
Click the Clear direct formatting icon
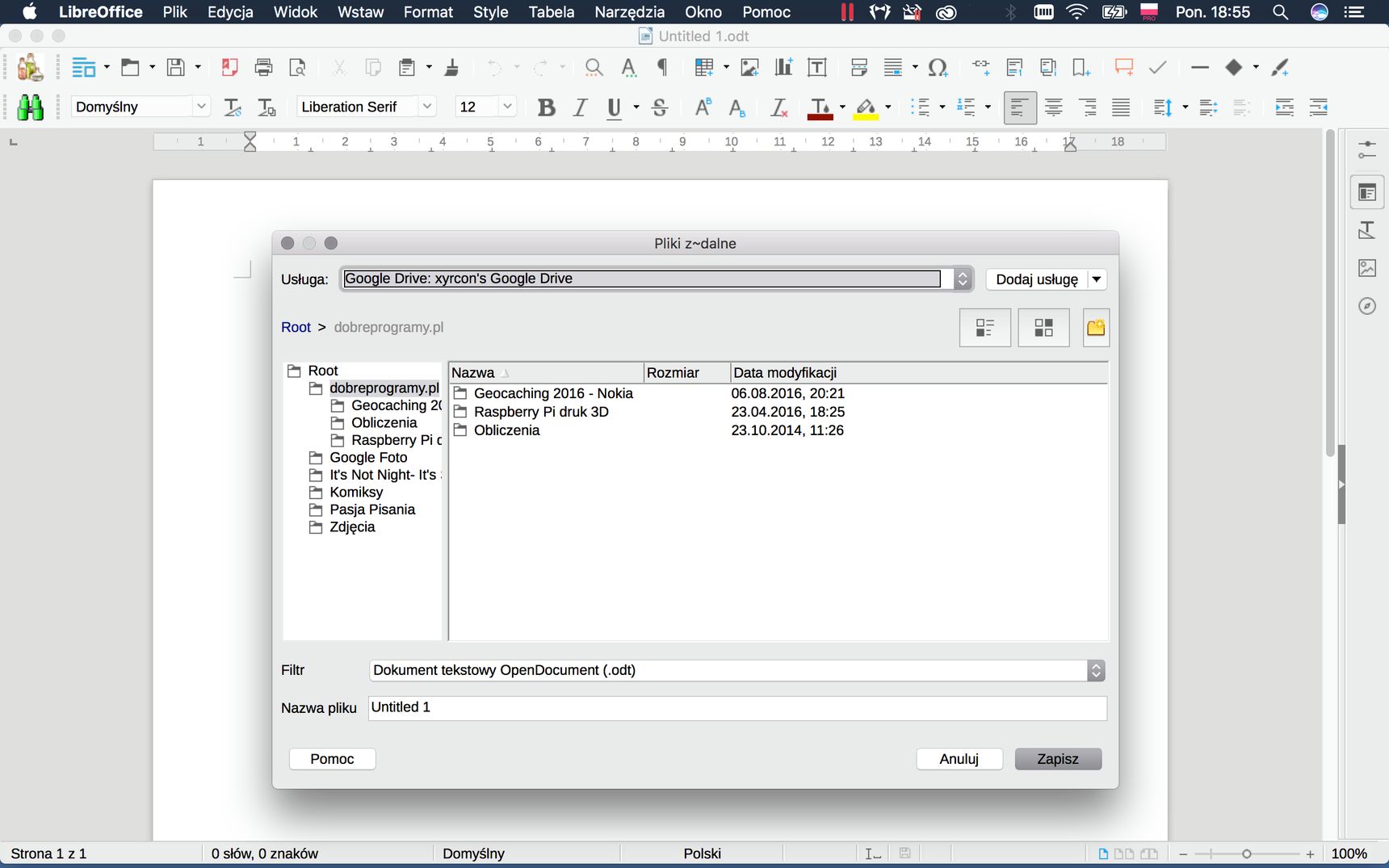pyautogui.click(x=778, y=107)
